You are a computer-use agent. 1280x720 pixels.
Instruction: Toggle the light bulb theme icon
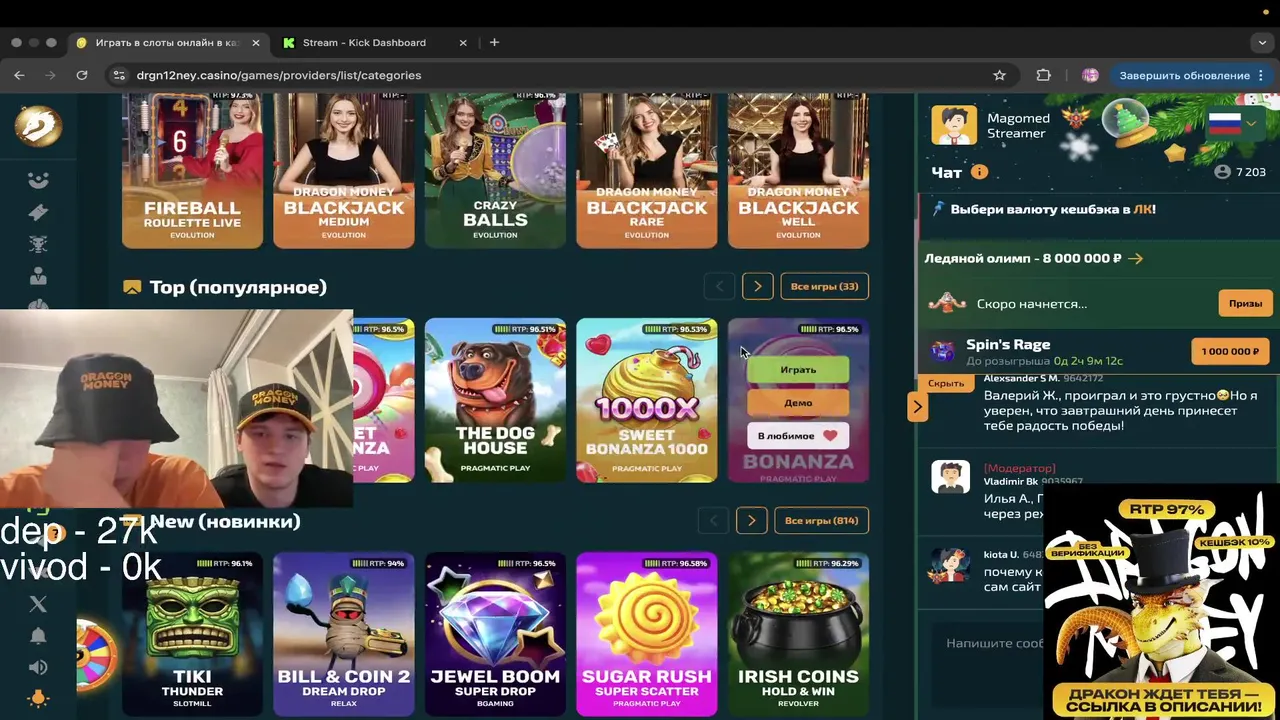click(38, 699)
